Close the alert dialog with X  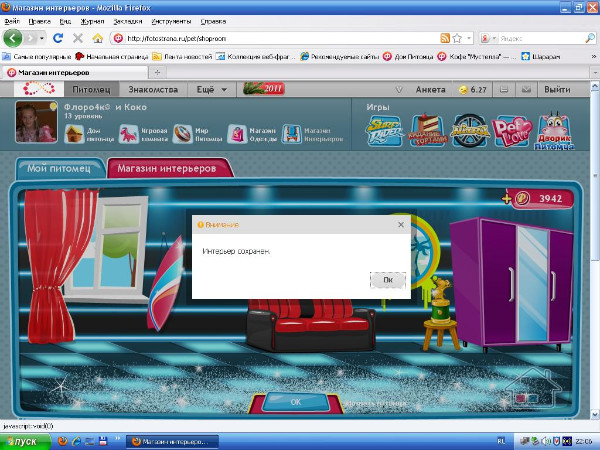coord(401,225)
